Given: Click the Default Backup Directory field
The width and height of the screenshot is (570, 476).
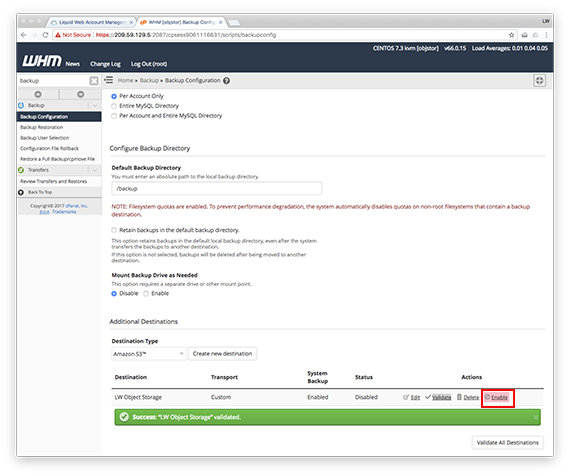Looking at the screenshot, I should pyautogui.click(x=217, y=189).
